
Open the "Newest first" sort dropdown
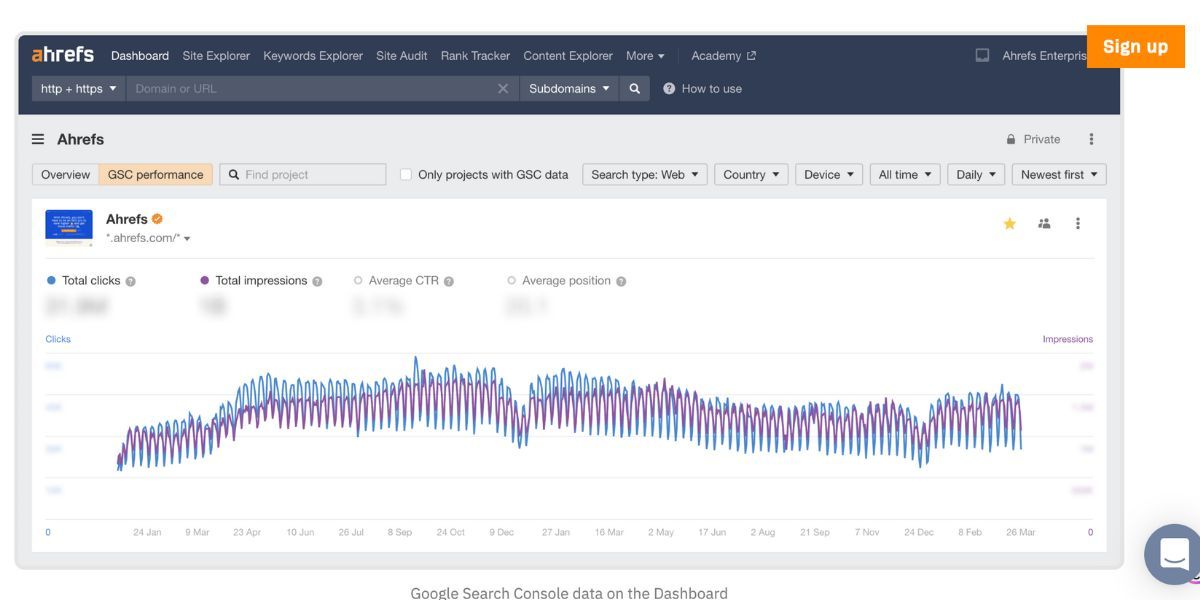pyautogui.click(x=1058, y=173)
